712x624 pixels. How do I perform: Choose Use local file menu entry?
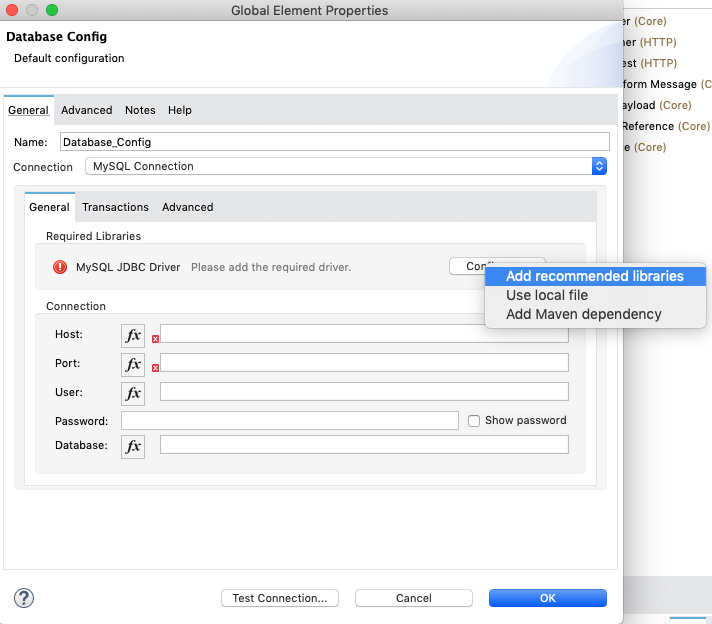(x=546, y=295)
